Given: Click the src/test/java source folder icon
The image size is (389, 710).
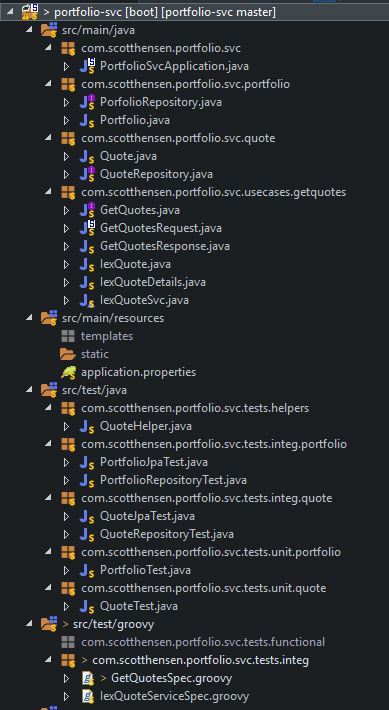Looking at the screenshot, I should [x=49, y=390].
